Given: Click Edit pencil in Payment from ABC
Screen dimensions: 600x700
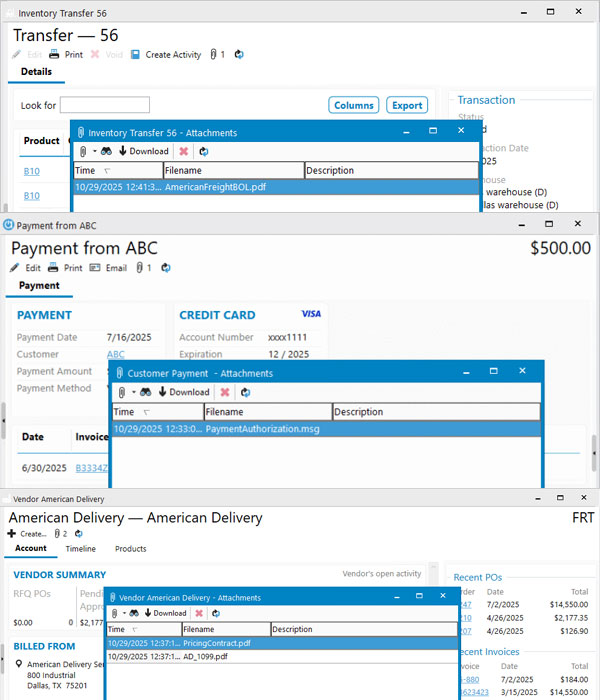Looking at the screenshot, I should [14, 268].
